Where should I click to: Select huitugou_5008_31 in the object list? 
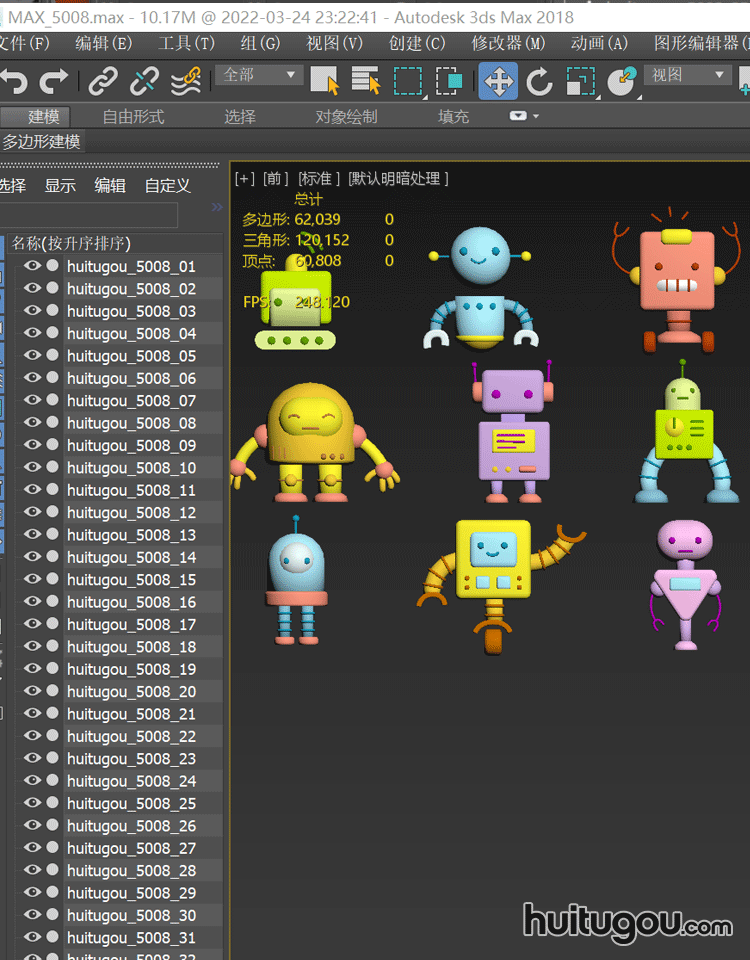[132, 937]
